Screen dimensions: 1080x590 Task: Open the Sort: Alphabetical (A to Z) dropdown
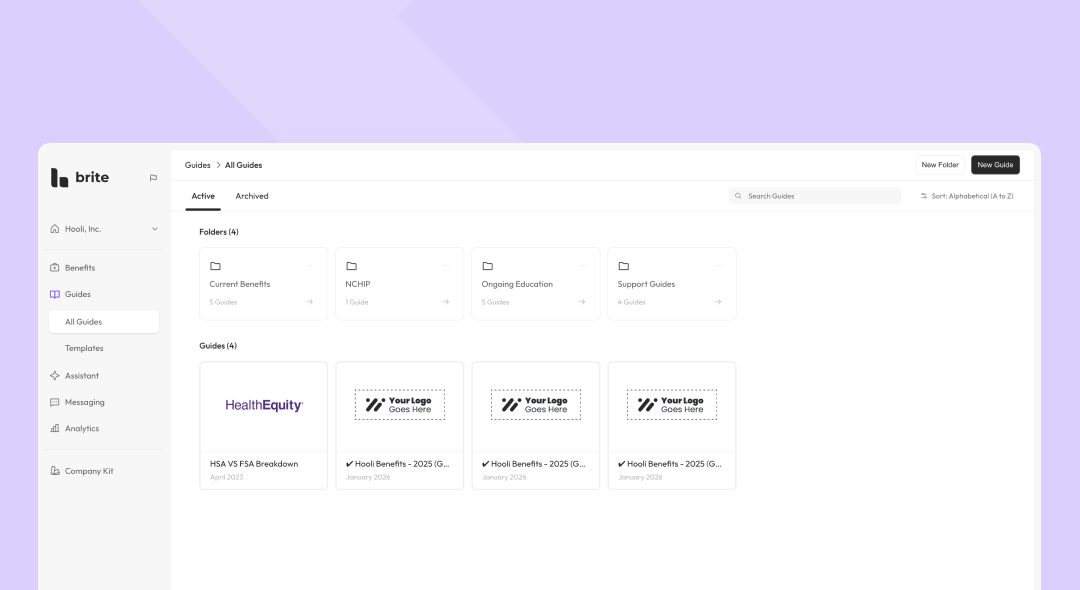[966, 196]
